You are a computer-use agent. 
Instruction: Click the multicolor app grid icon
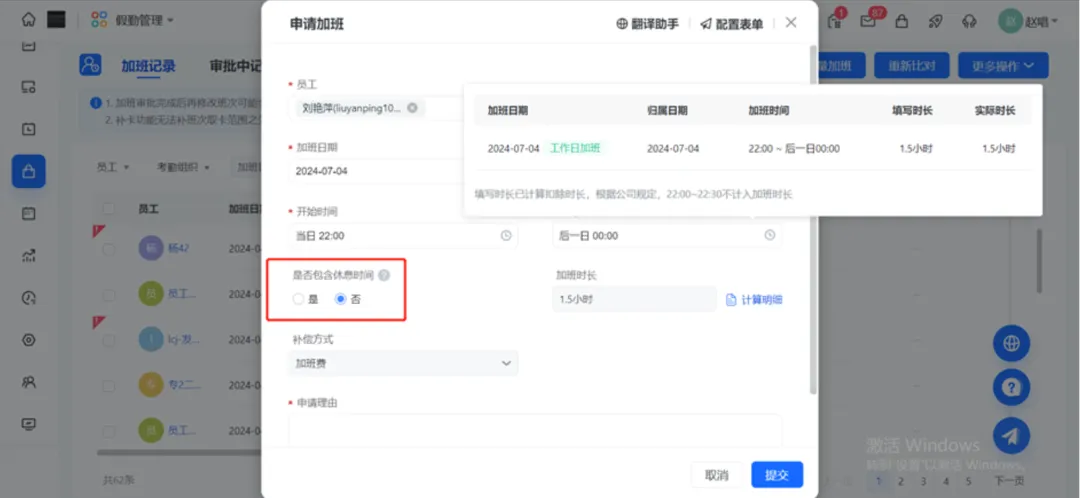tap(100, 20)
